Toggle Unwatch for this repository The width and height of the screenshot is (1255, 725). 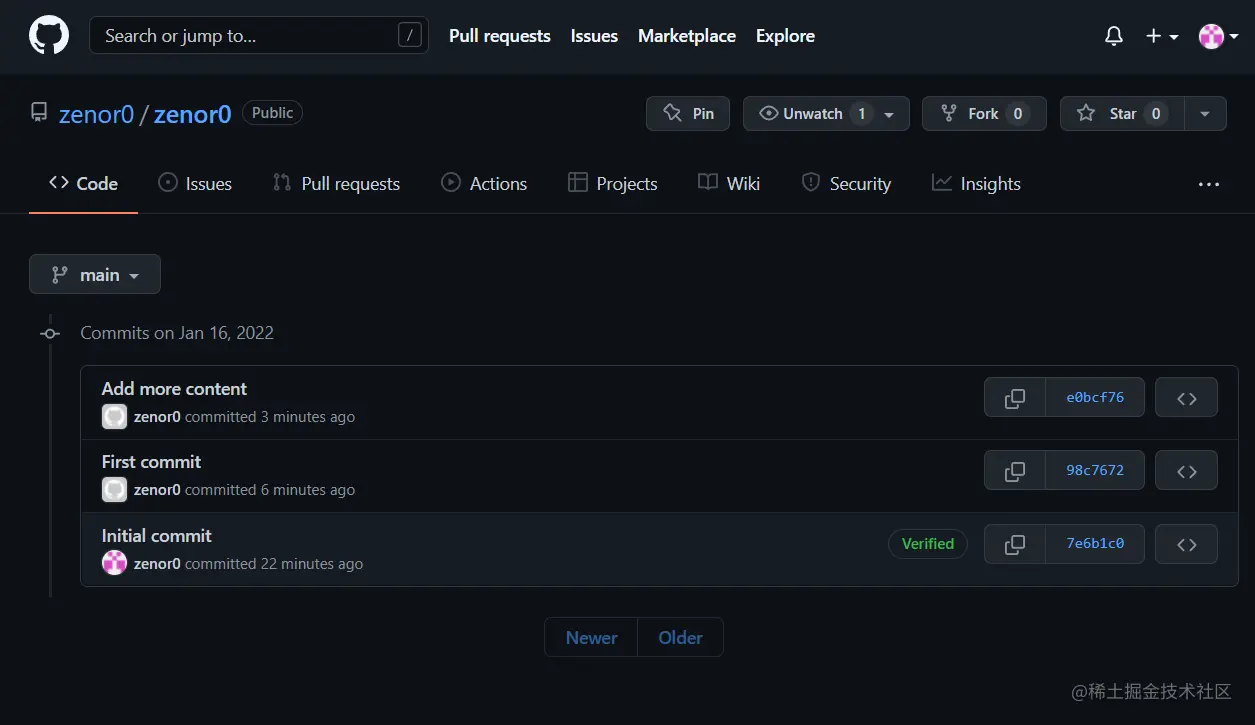click(x=814, y=114)
